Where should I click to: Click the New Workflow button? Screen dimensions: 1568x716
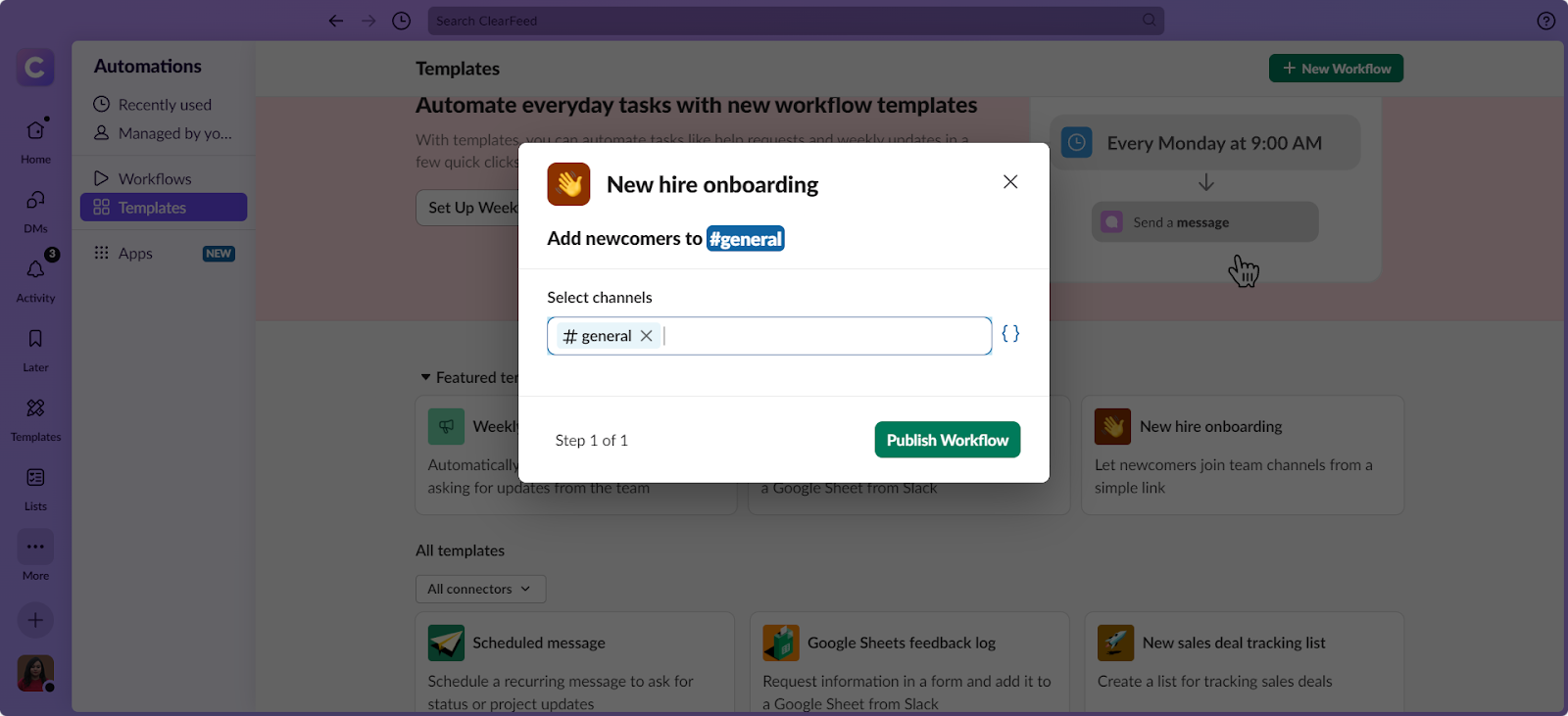tap(1336, 69)
